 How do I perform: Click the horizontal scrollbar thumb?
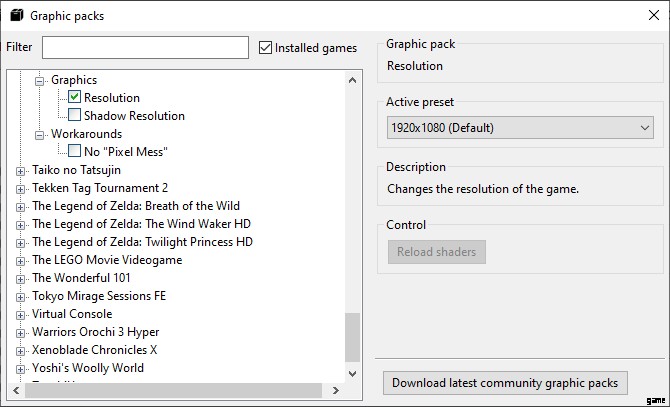173,390
